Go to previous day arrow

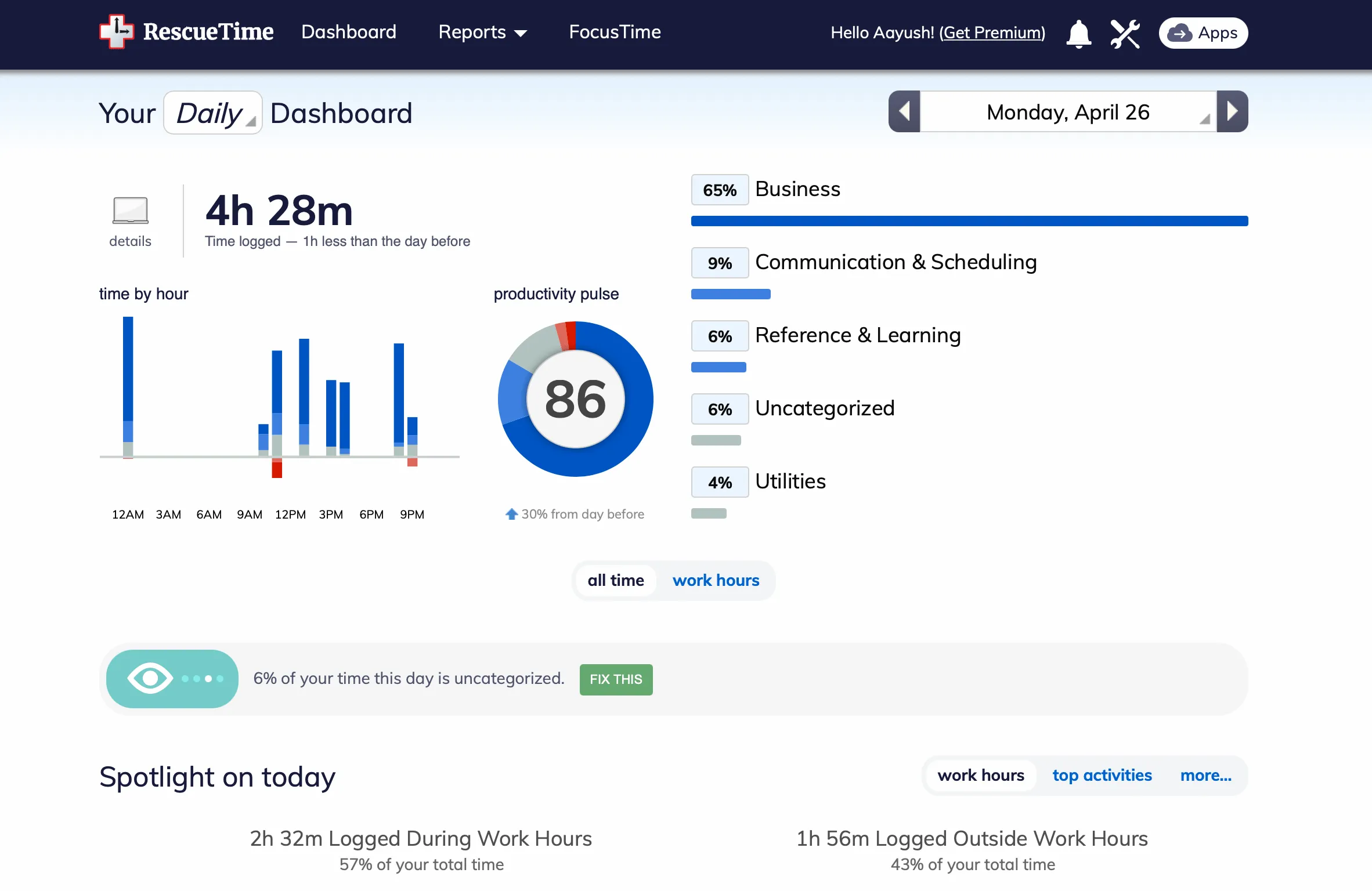click(904, 111)
